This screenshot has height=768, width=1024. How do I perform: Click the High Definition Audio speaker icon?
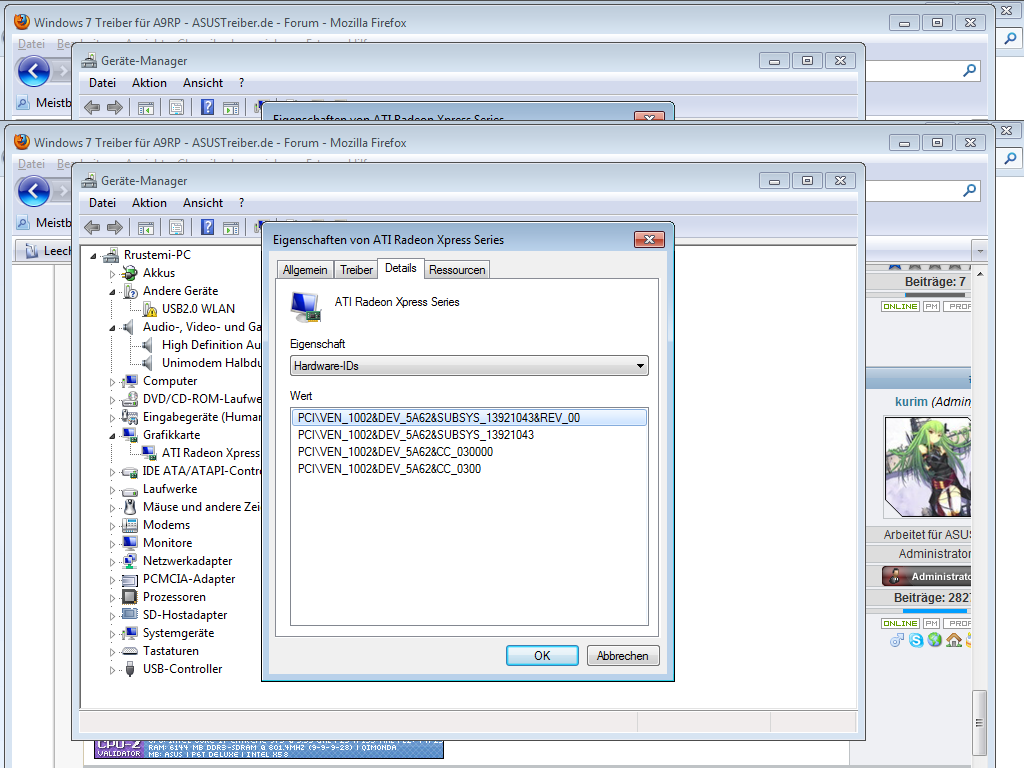[x=150, y=345]
